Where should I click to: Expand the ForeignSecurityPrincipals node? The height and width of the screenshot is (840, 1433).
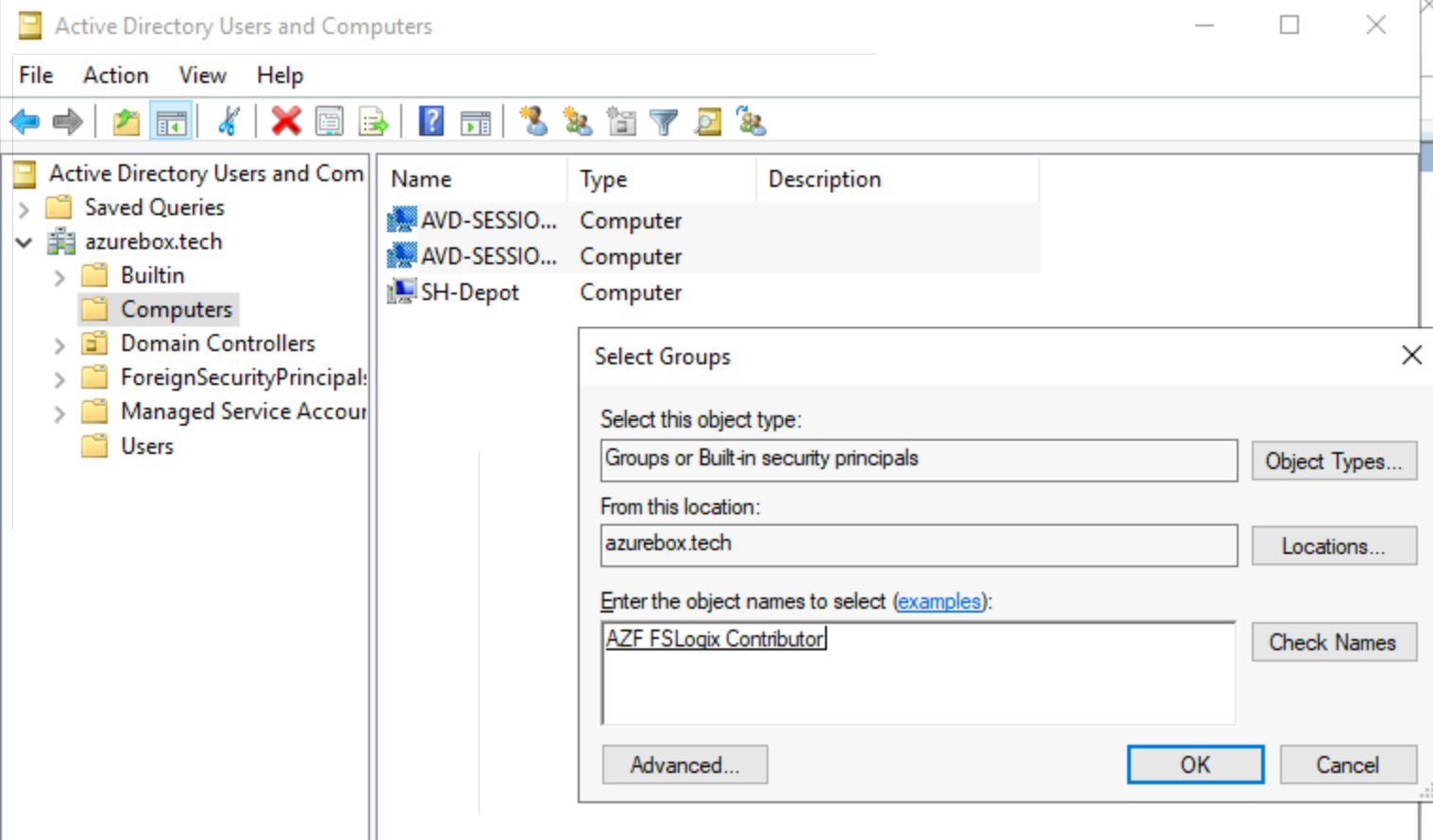pyautogui.click(x=59, y=379)
